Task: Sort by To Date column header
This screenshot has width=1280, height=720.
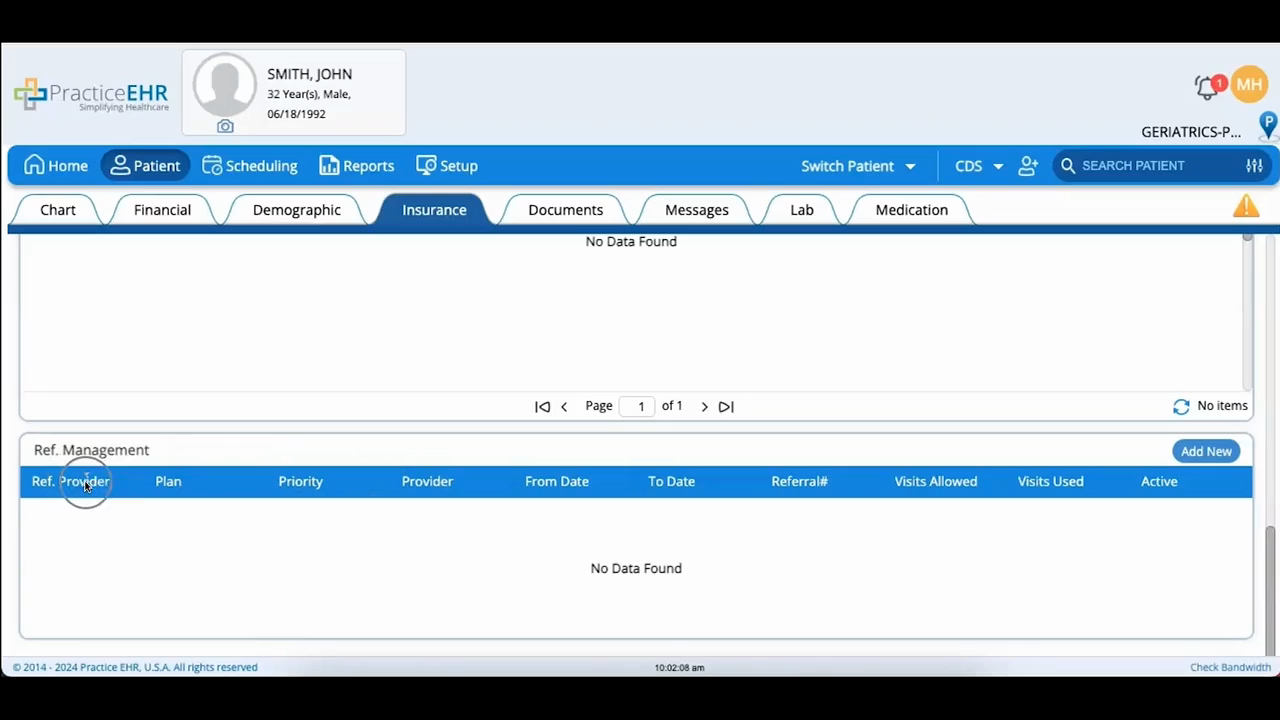Action: [x=671, y=482]
